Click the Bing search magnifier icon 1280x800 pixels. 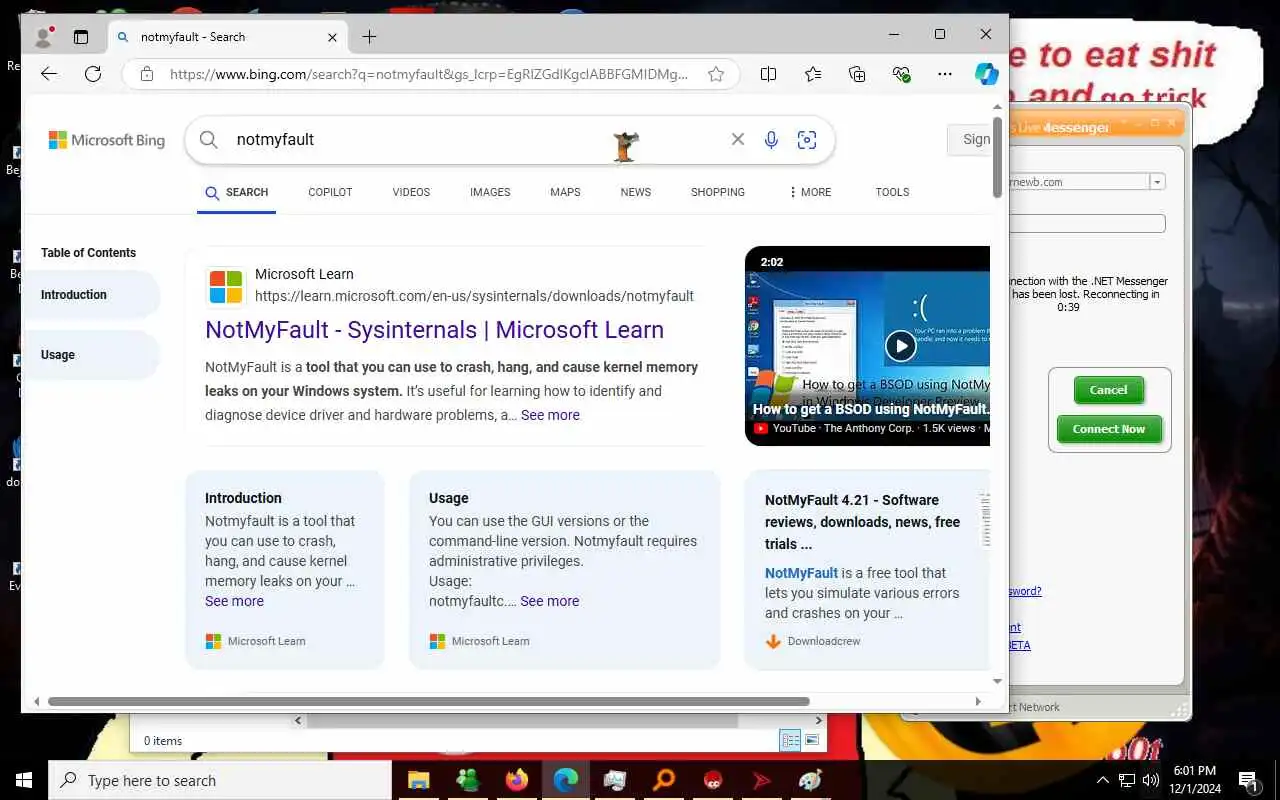[x=208, y=140]
